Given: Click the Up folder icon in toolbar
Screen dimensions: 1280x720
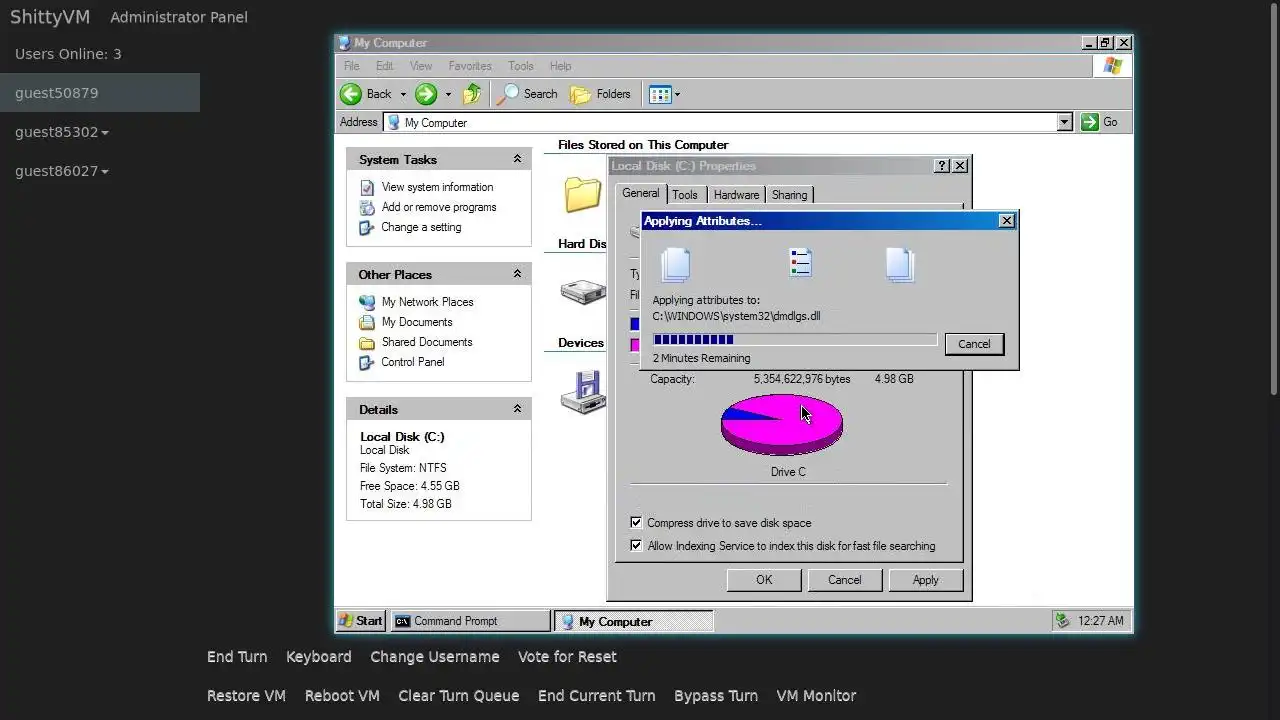Looking at the screenshot, I should point(472,94).
